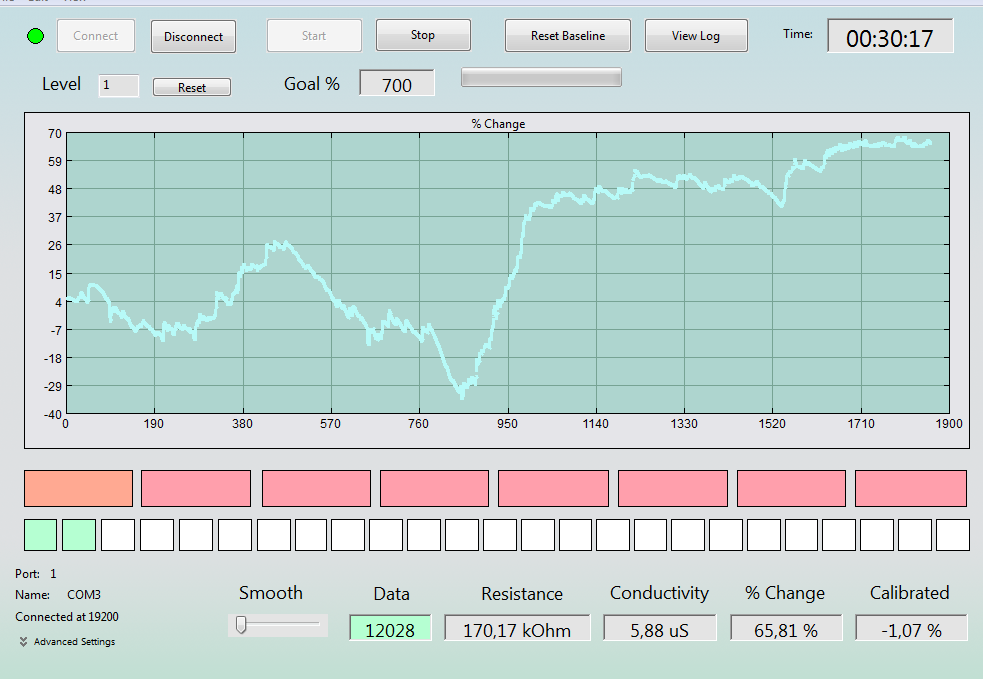Click the Goal % value field

pyautogui.click(x=397, y=83)
